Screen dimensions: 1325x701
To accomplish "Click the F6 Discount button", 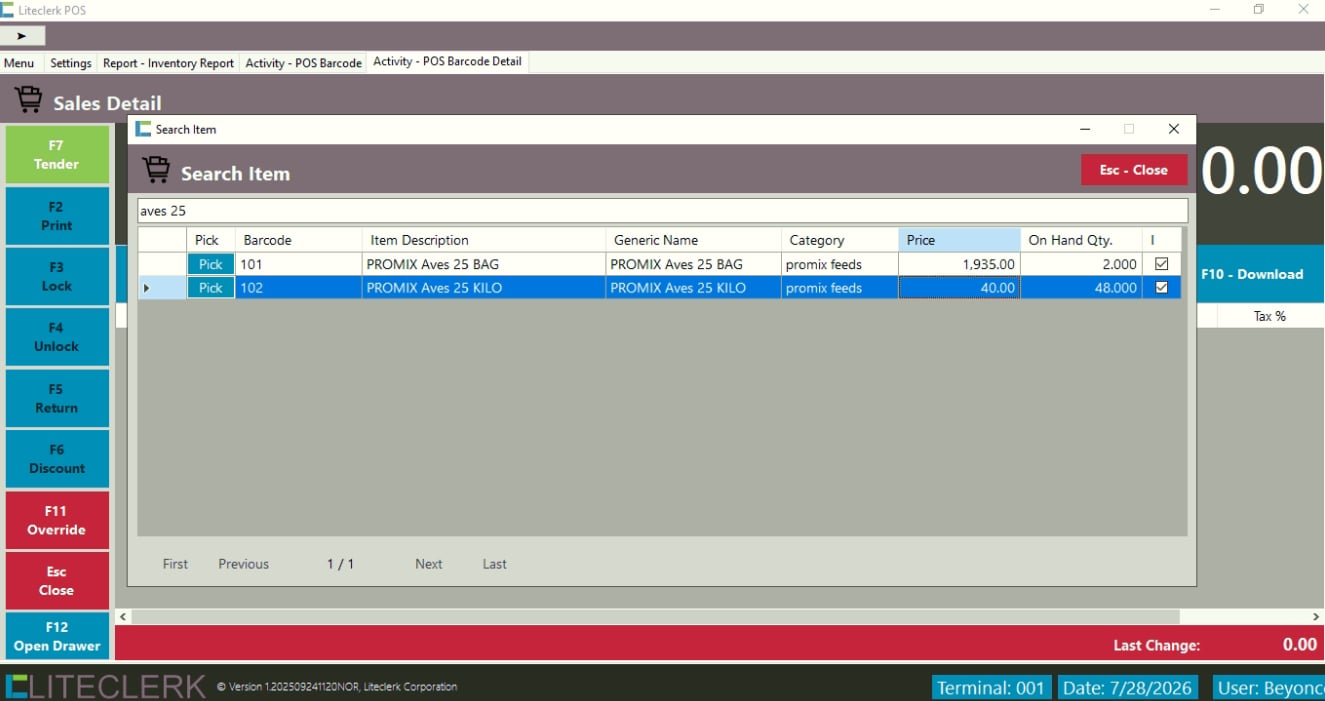I will pos(57,459).
